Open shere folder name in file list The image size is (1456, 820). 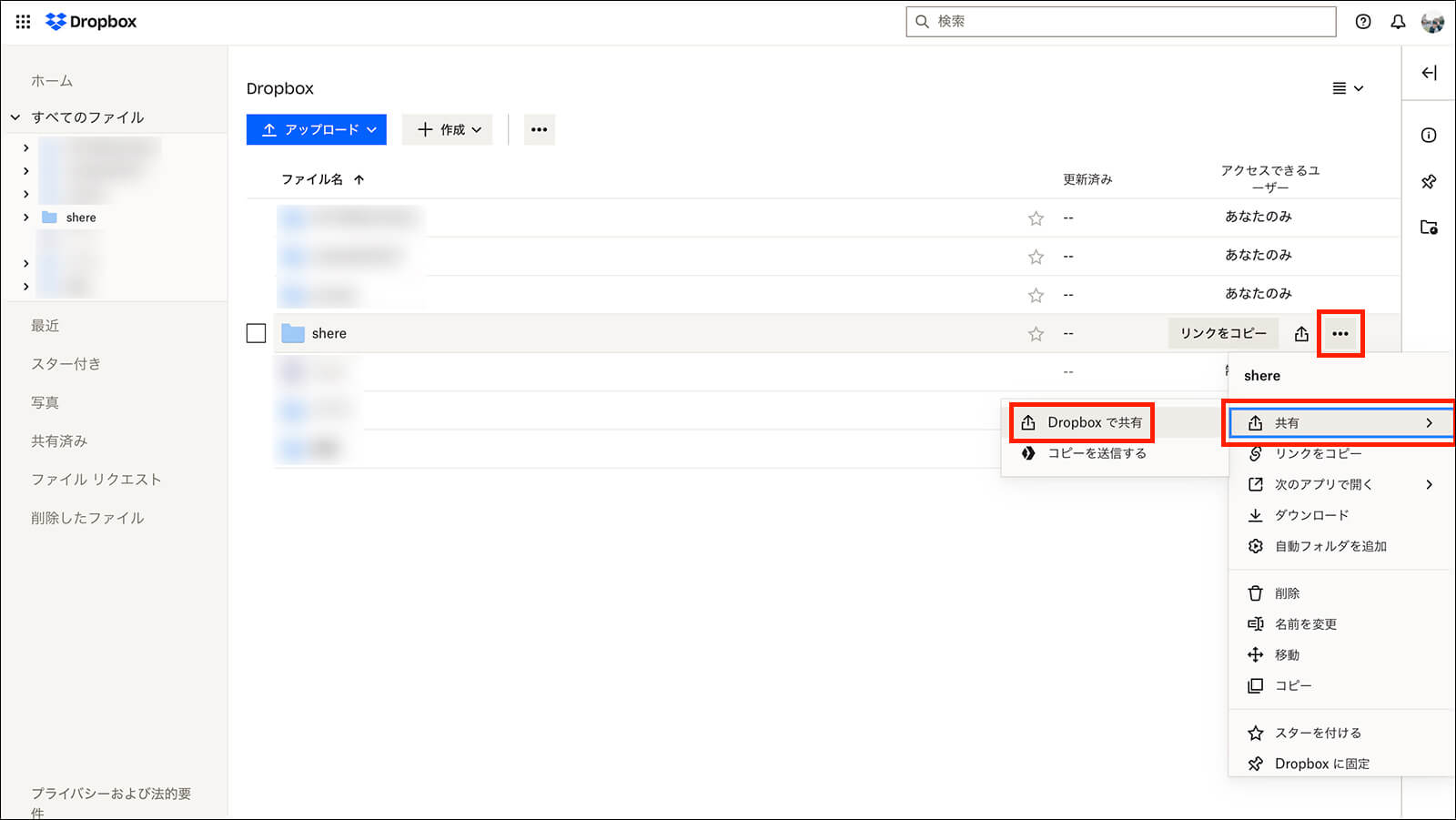click(x=329, y=334)
